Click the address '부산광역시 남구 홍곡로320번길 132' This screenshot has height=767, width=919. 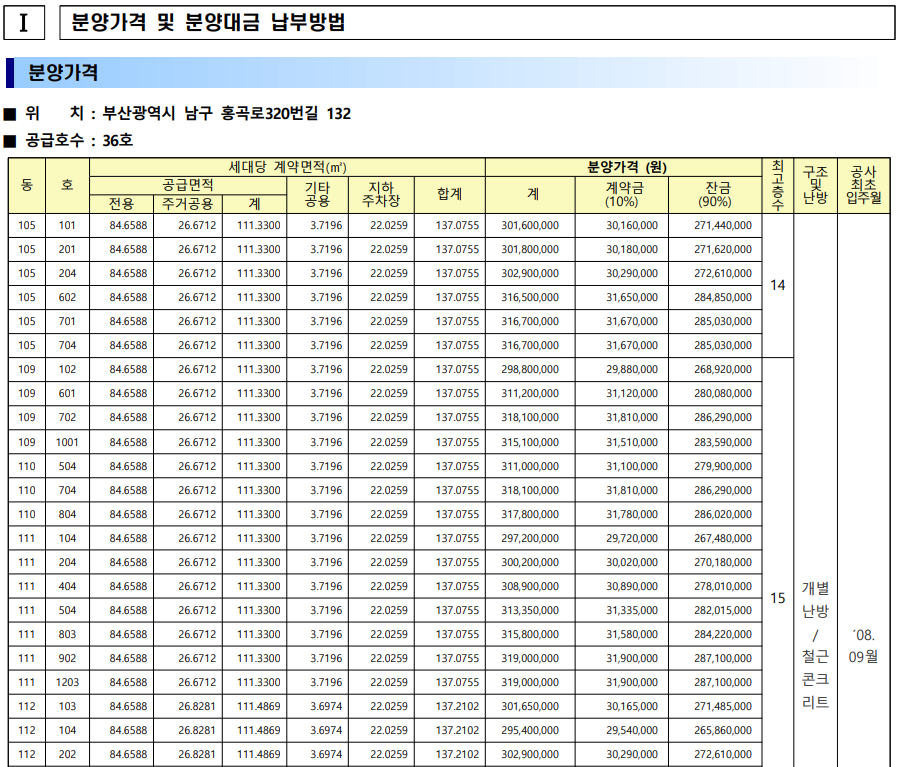(226, 113)
